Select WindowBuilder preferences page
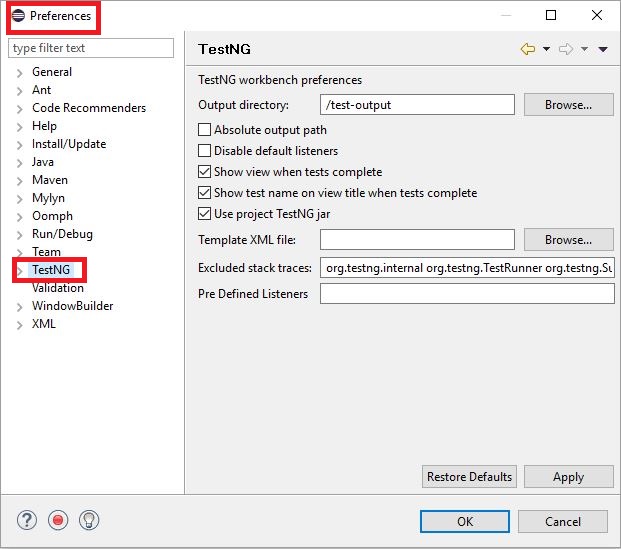The image size is (621, 549). (x=73, y=306)
